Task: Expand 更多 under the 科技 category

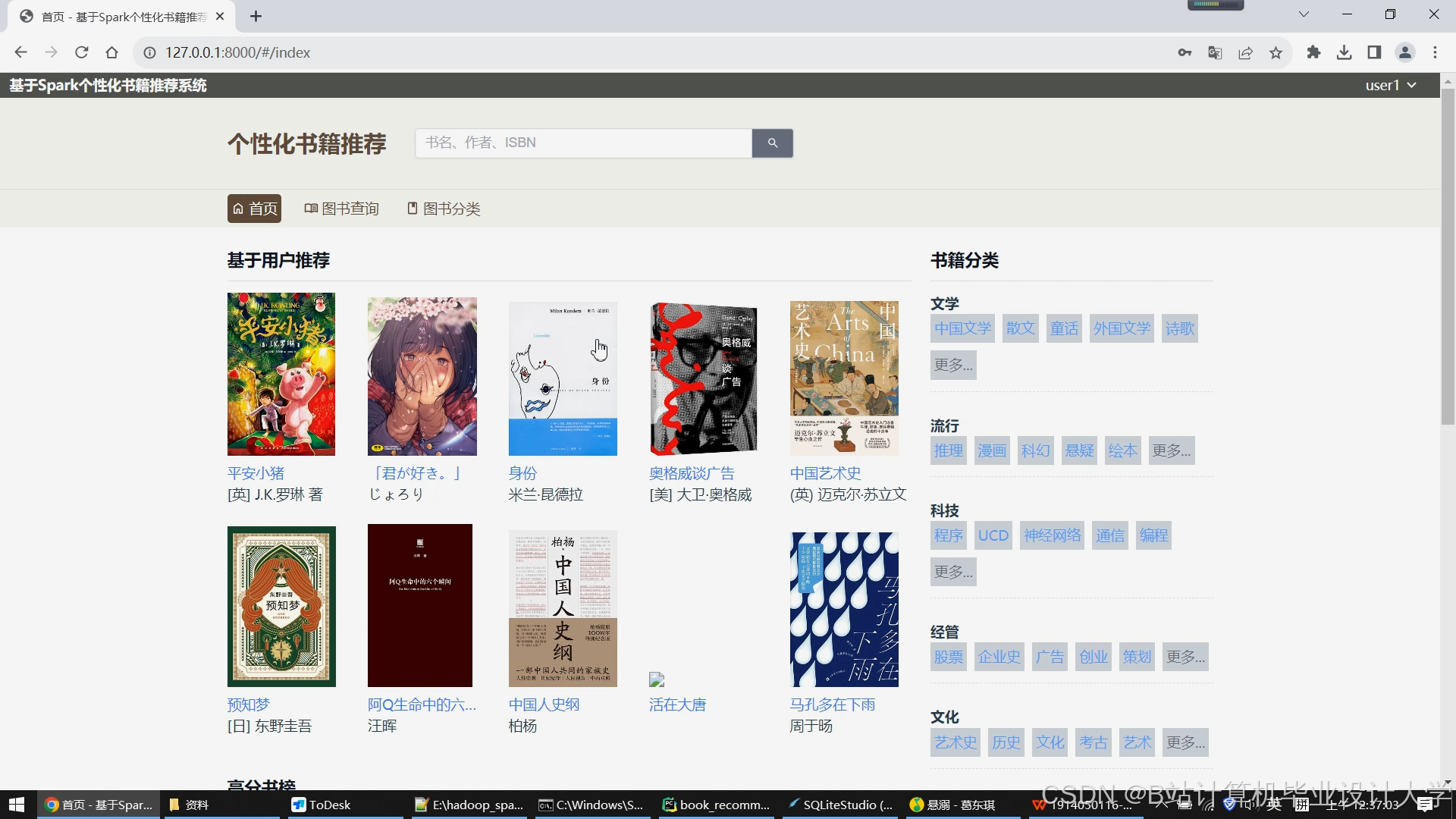Action: click(x=953, y=571)
